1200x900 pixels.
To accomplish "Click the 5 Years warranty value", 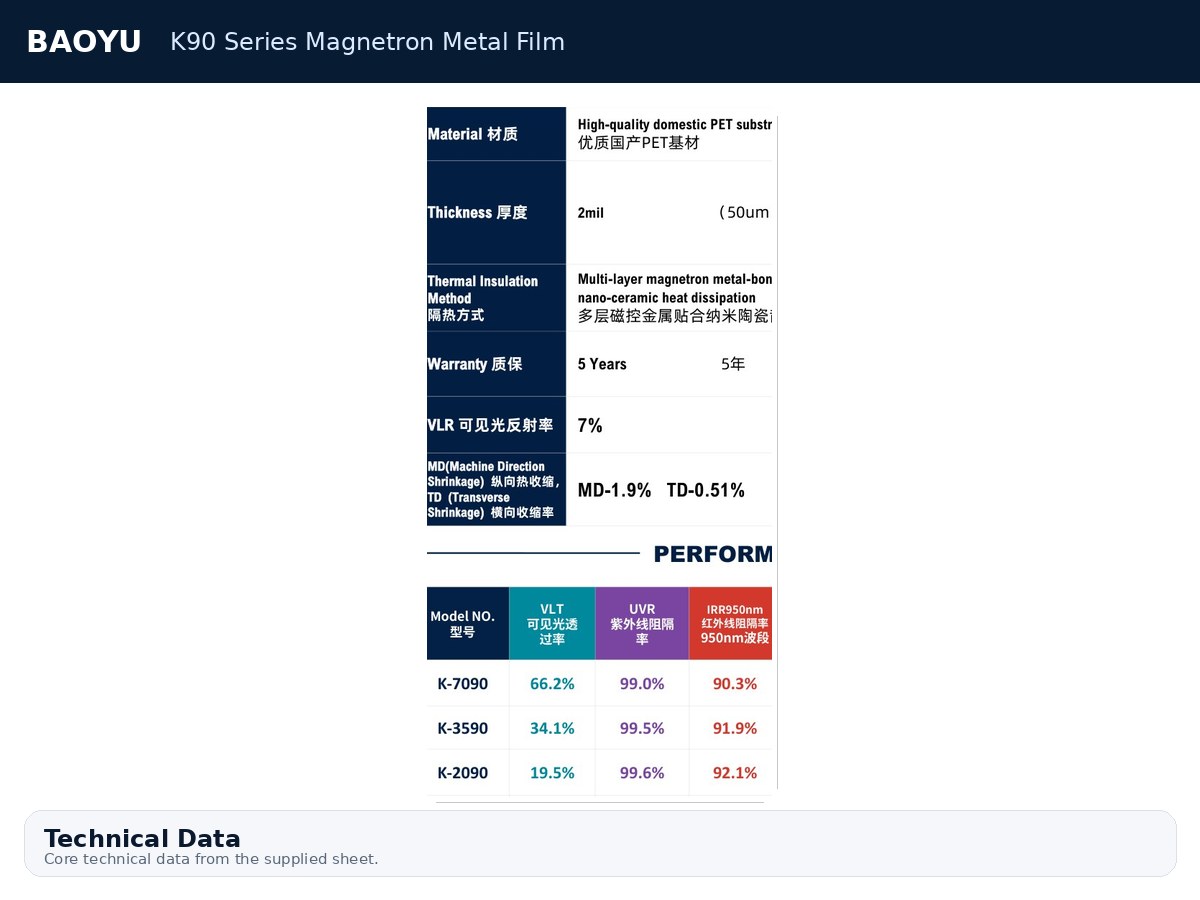I will coord(602,364).
